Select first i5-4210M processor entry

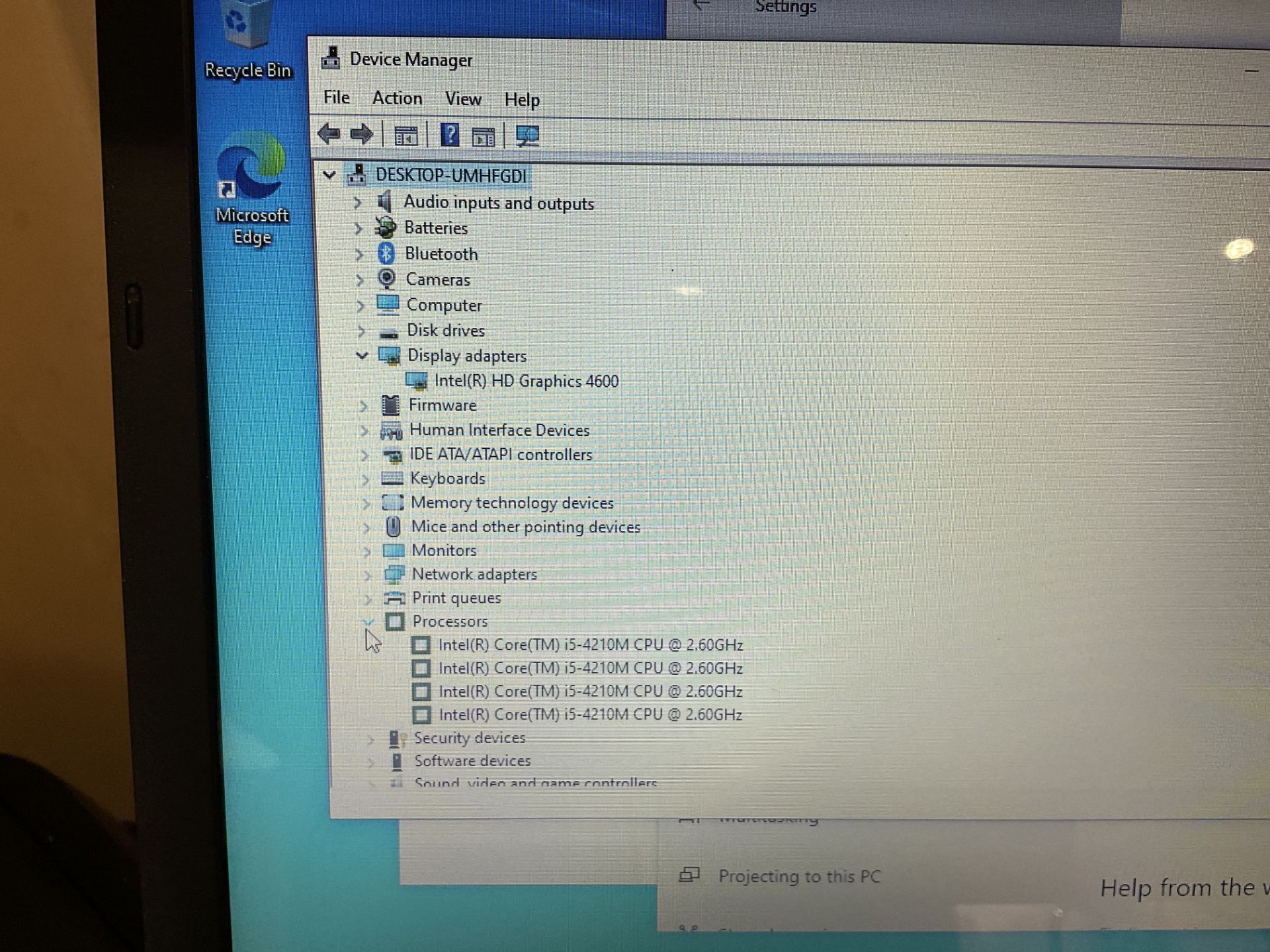(591, 645)
